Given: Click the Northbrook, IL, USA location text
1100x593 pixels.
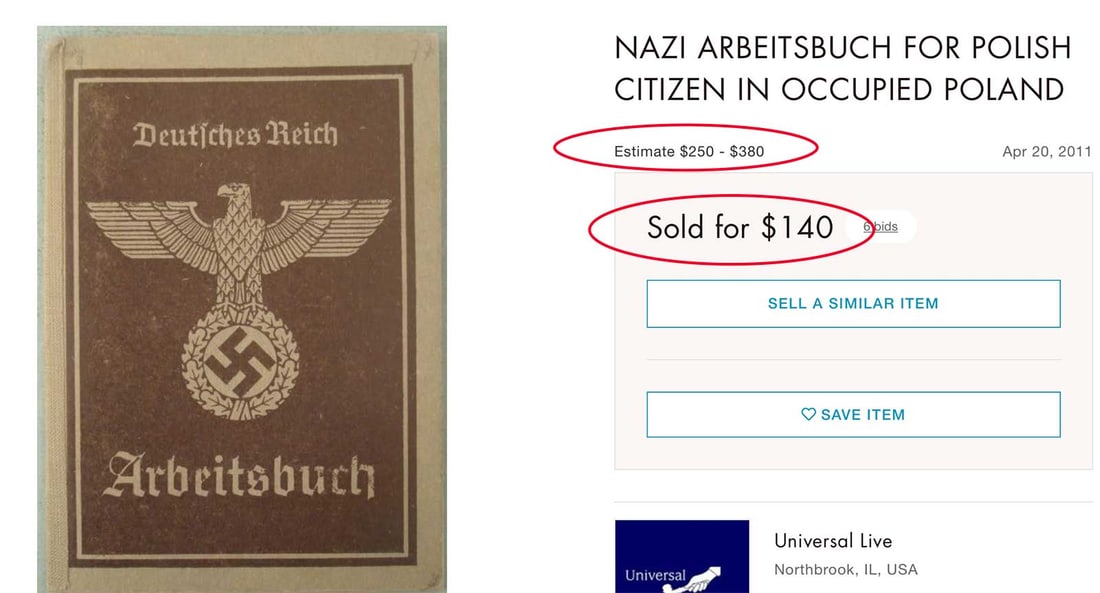Looking at the screenshot, I should 847,568.
